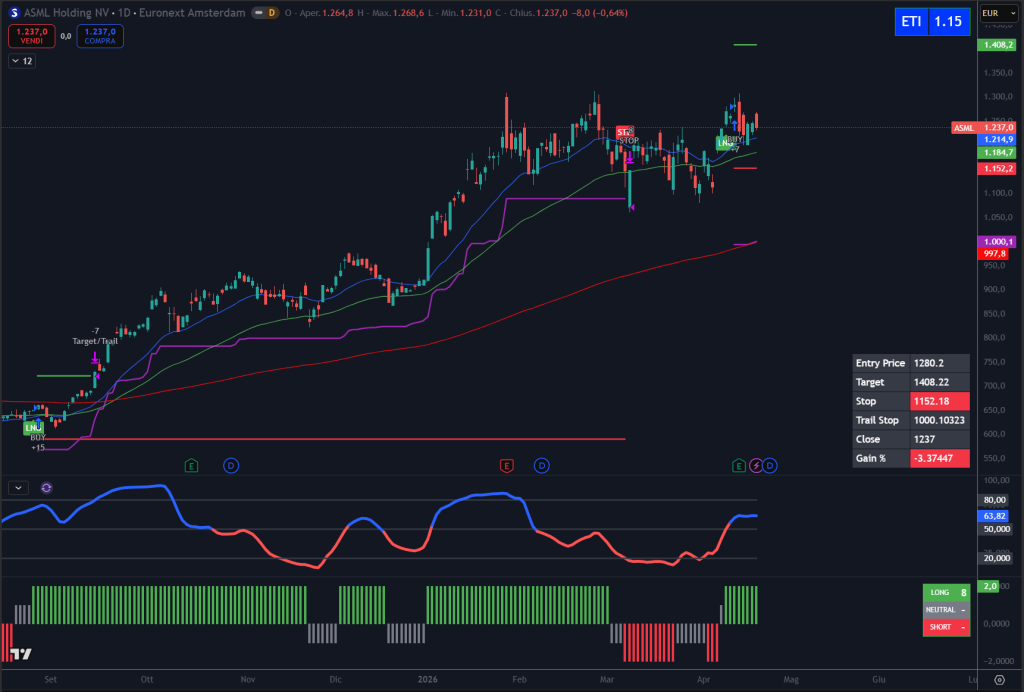Click the red earnings E marker near March
1024x692 pixels.
click(506, 465)
